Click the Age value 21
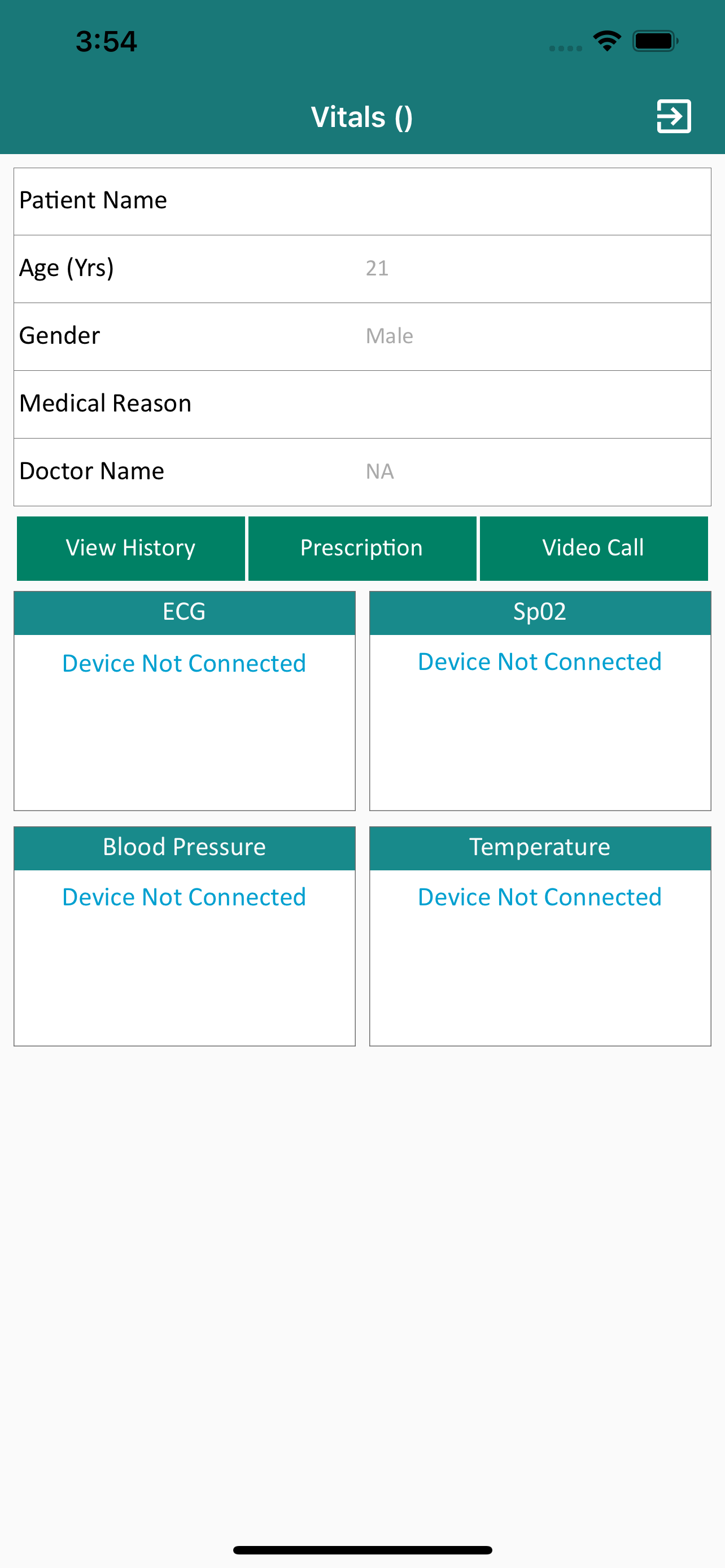 click(377, 269)
